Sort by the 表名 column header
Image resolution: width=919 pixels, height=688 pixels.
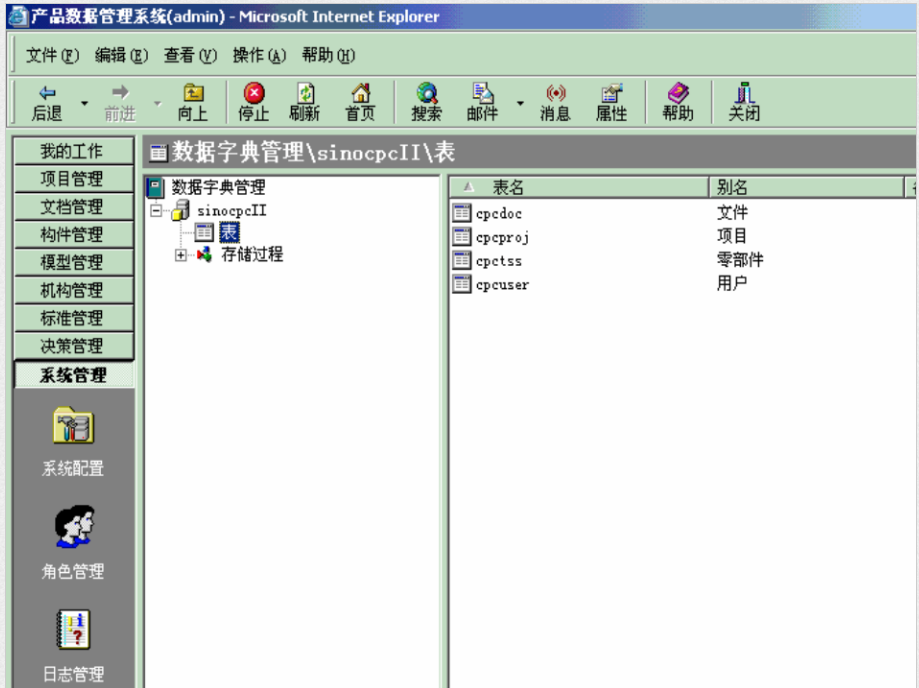point(579,188)
